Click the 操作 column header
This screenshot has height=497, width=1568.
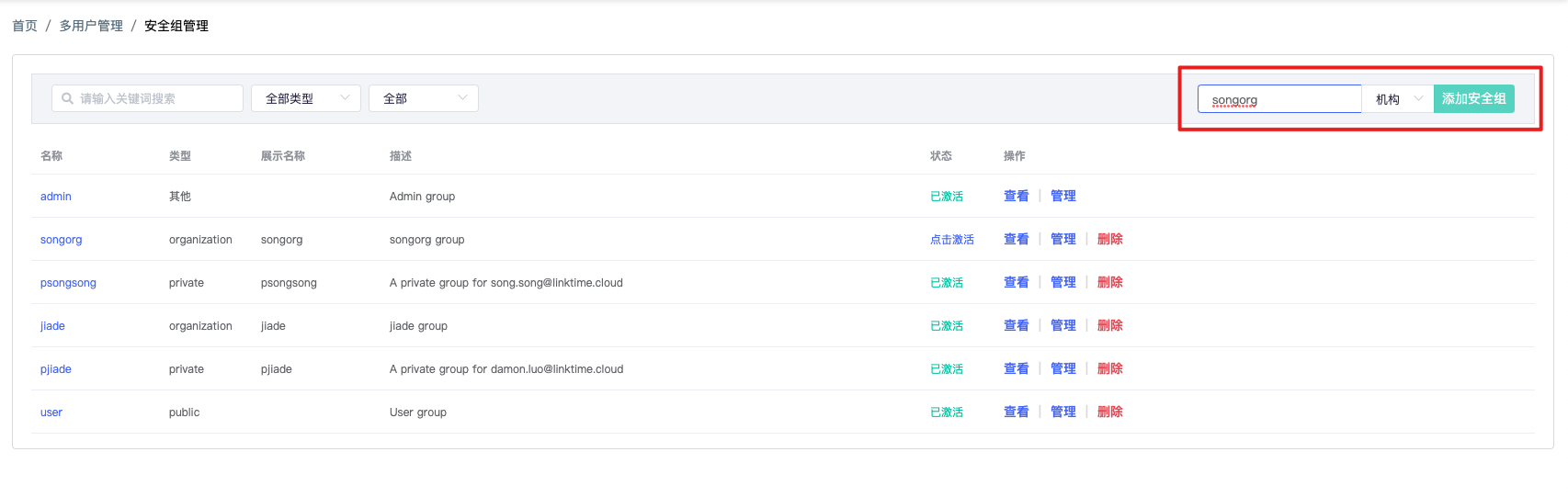tap(1015, 156)
